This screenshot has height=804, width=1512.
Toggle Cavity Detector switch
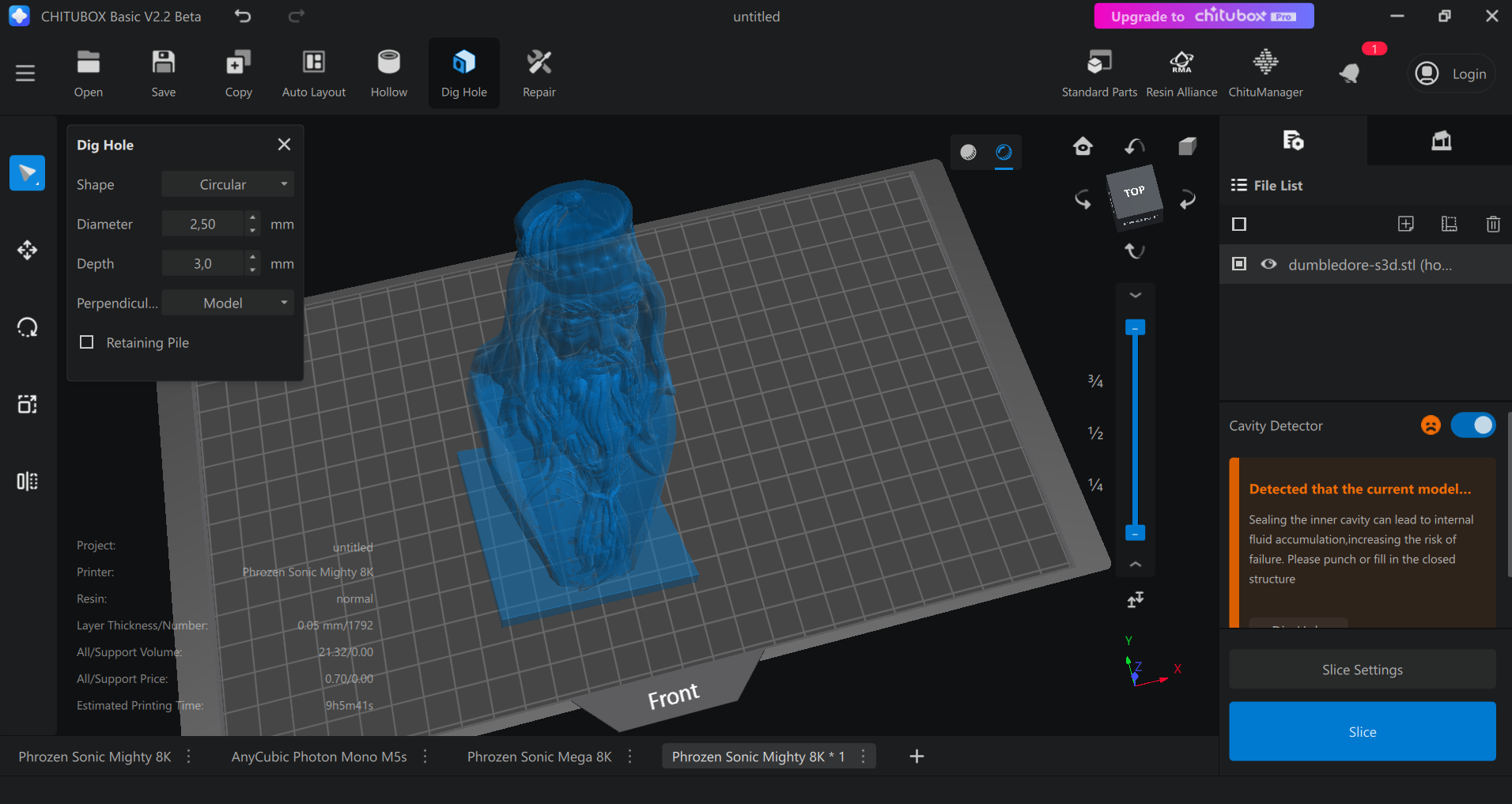click(x=1472, y=425)
